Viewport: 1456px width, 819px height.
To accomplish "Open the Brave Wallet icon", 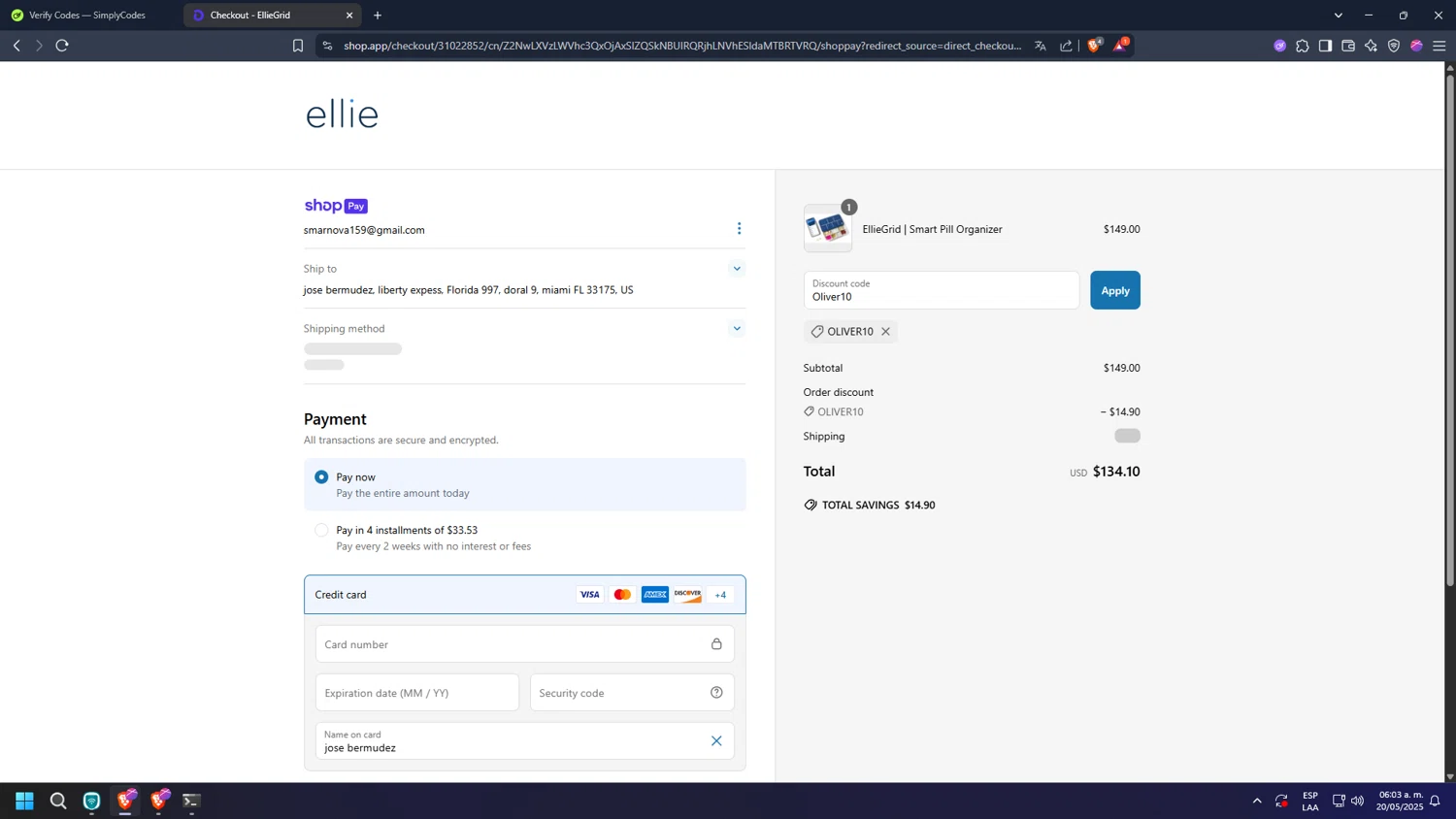I will (x=1348, y=46).
